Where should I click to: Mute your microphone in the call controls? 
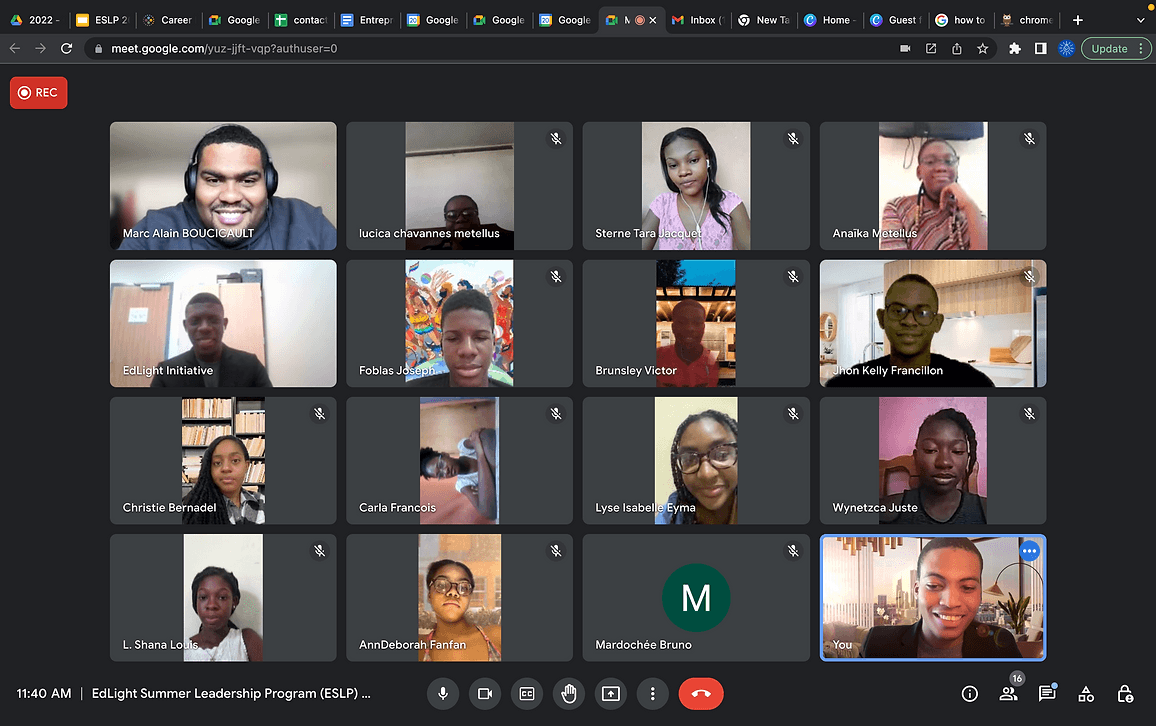click(443, 693)
